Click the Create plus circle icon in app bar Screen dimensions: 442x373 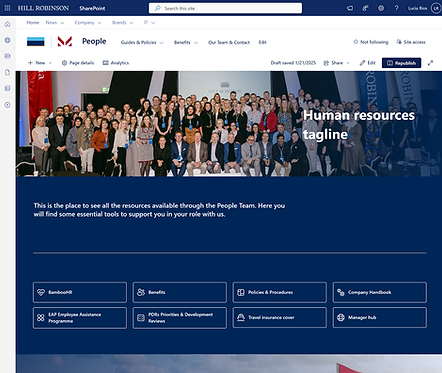click(7, 105)
